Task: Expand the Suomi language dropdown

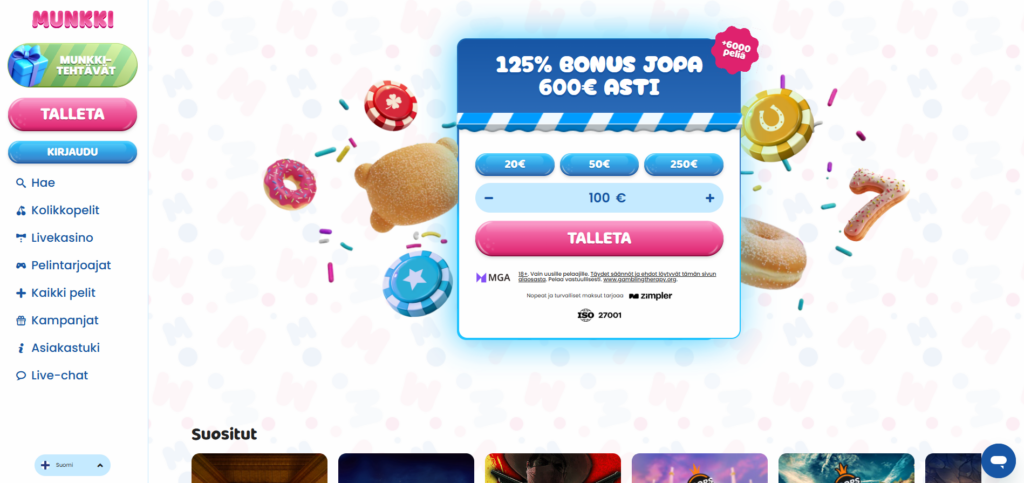Action: click(72, 465)
